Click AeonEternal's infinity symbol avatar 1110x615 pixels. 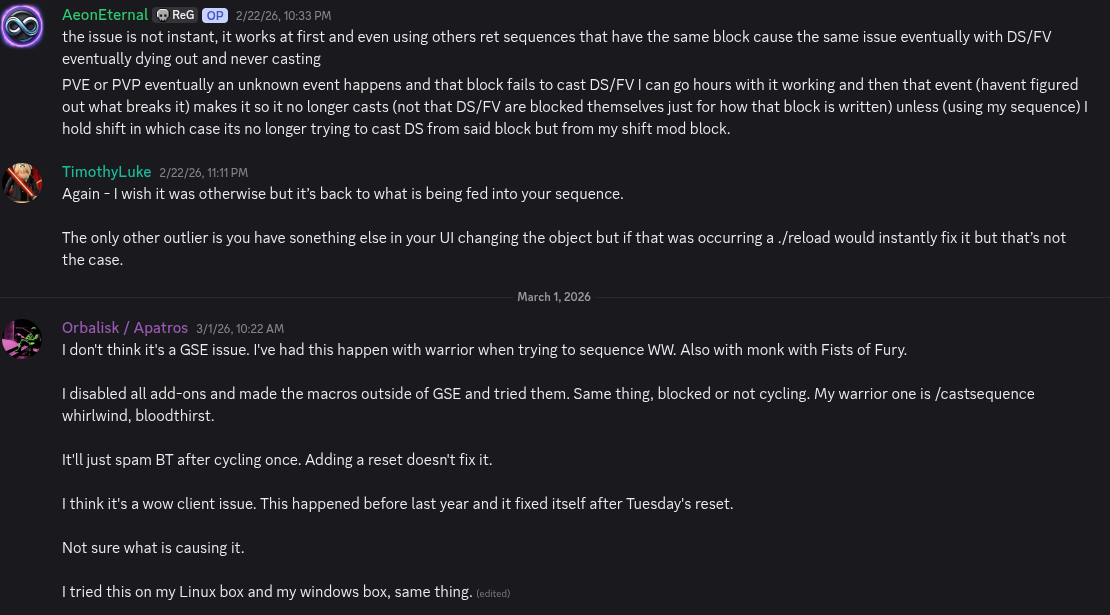tap(22, 26)
